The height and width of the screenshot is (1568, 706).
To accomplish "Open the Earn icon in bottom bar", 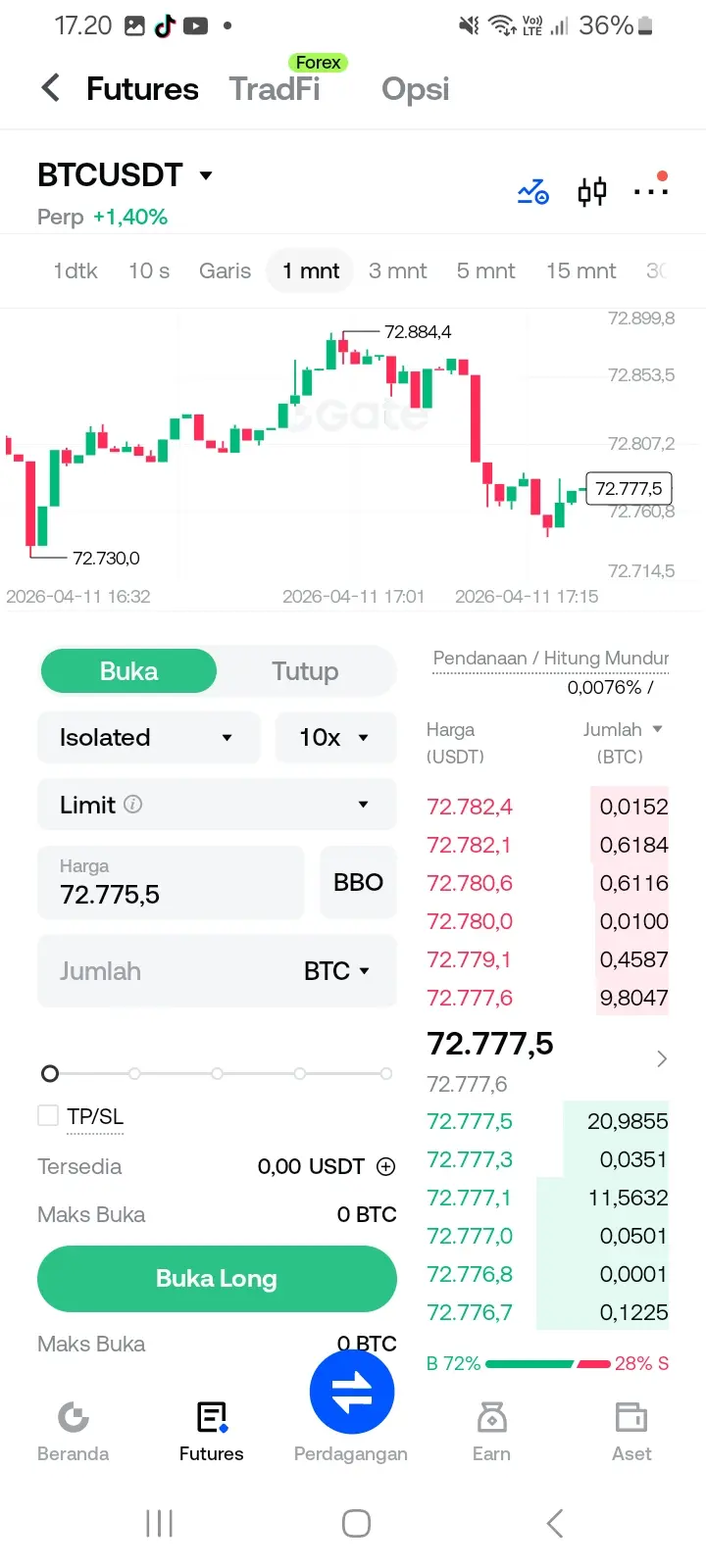I will (x=491, y=1417).
